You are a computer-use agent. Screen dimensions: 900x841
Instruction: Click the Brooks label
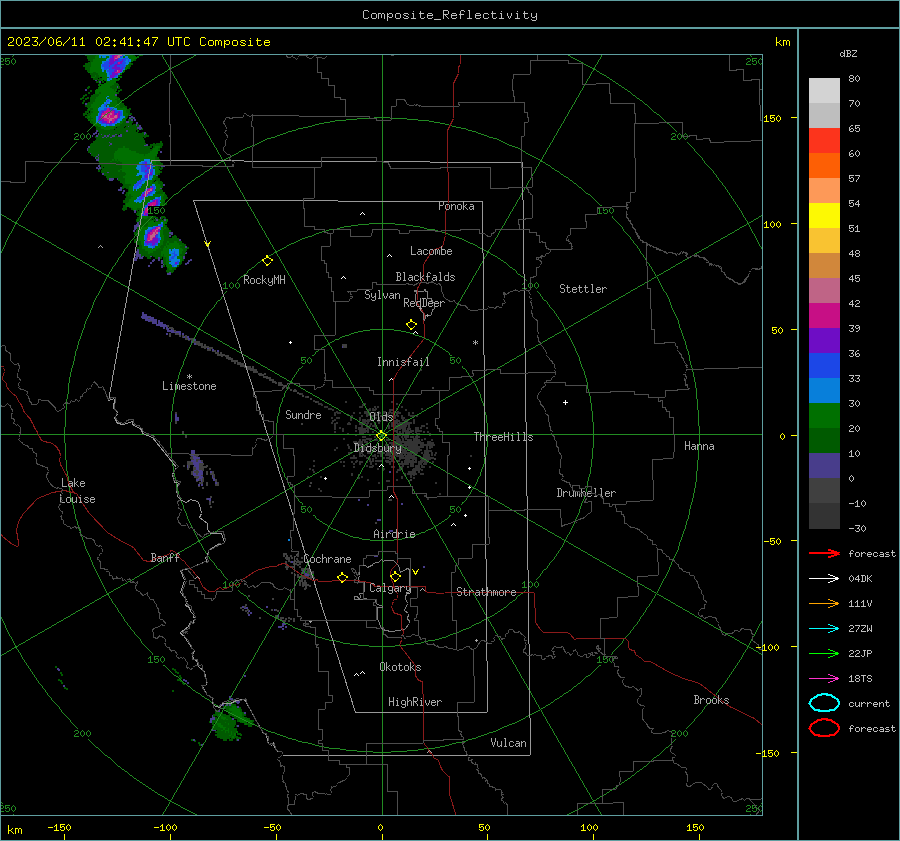711,700
